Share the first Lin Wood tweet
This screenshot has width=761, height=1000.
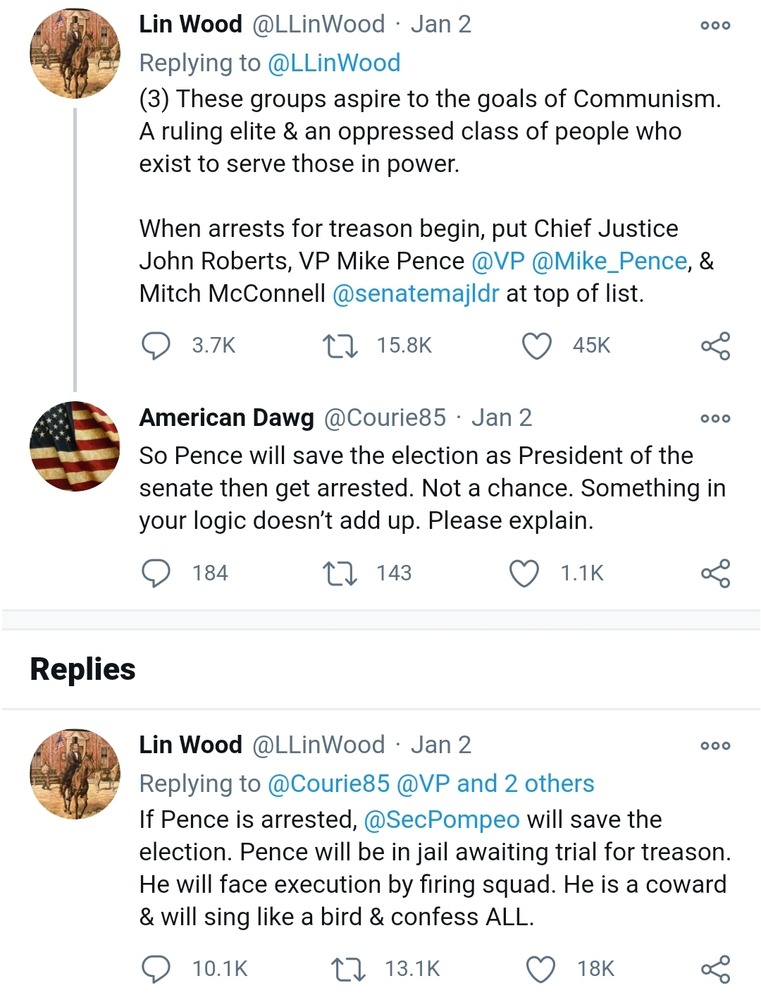715,346
